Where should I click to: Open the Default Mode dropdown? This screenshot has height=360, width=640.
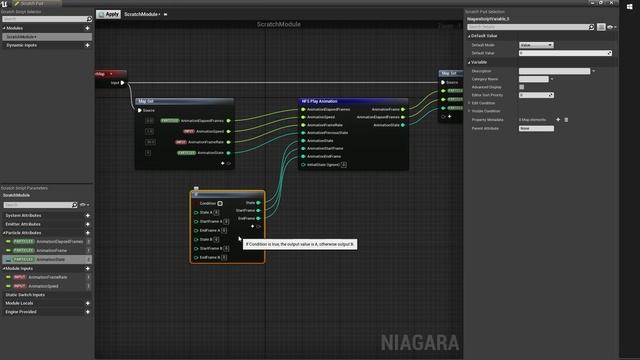(536, 45)
